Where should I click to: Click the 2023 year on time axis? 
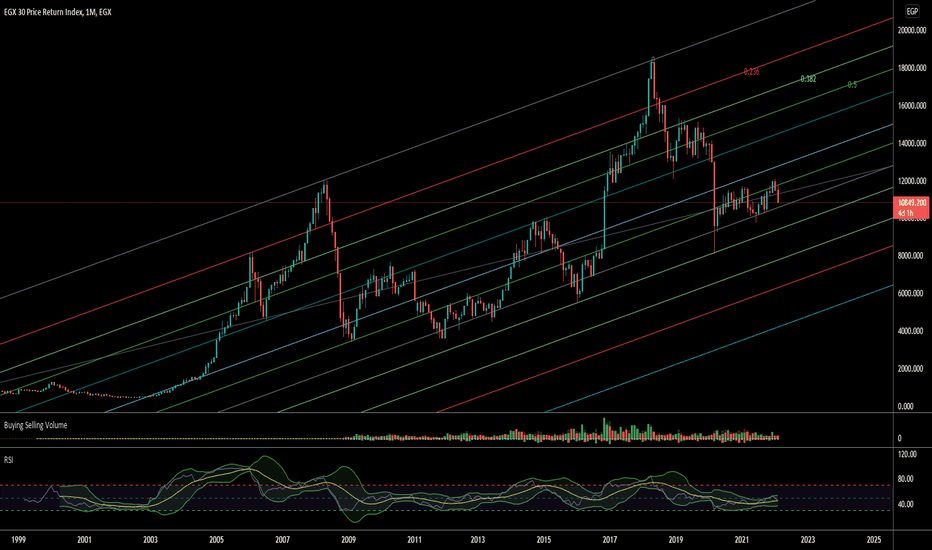[807, 540]
